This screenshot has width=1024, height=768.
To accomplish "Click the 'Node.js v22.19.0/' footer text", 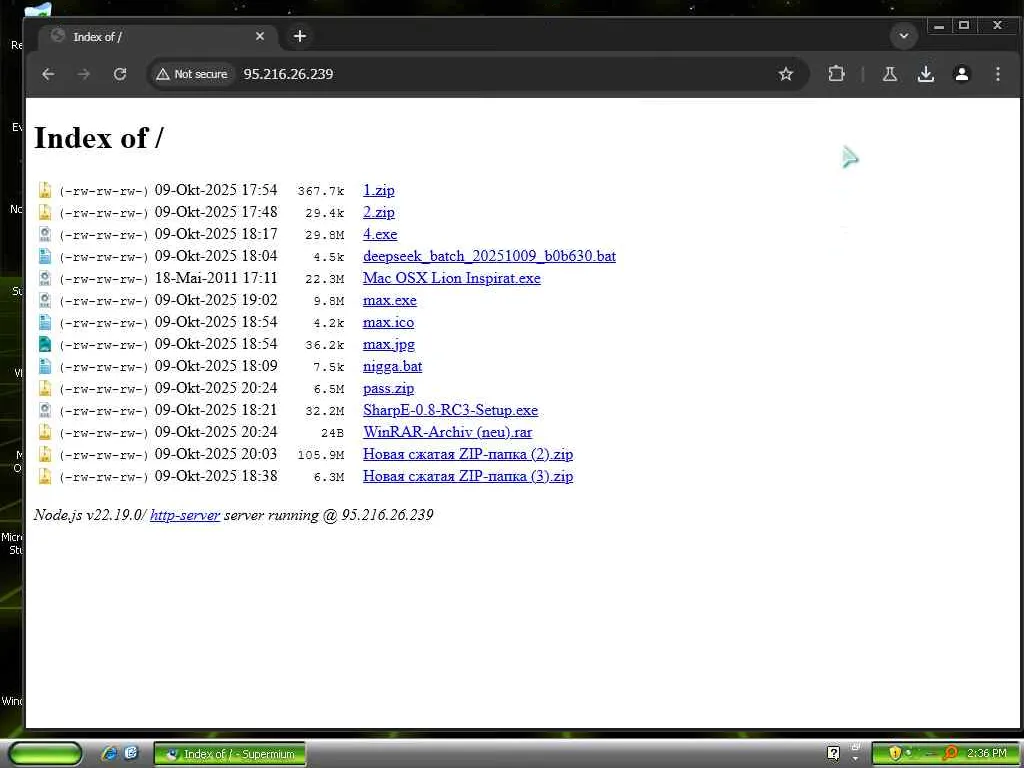I will 91,515.
